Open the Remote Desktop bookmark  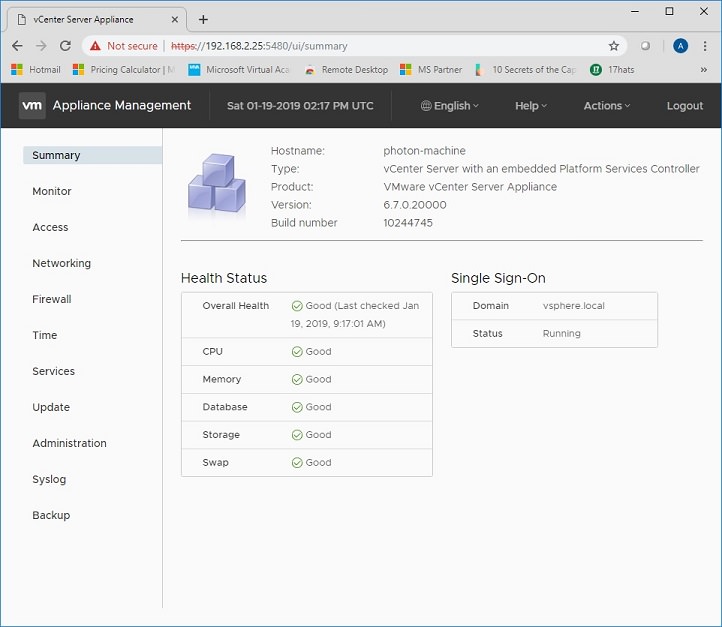[x=347, y=70]
